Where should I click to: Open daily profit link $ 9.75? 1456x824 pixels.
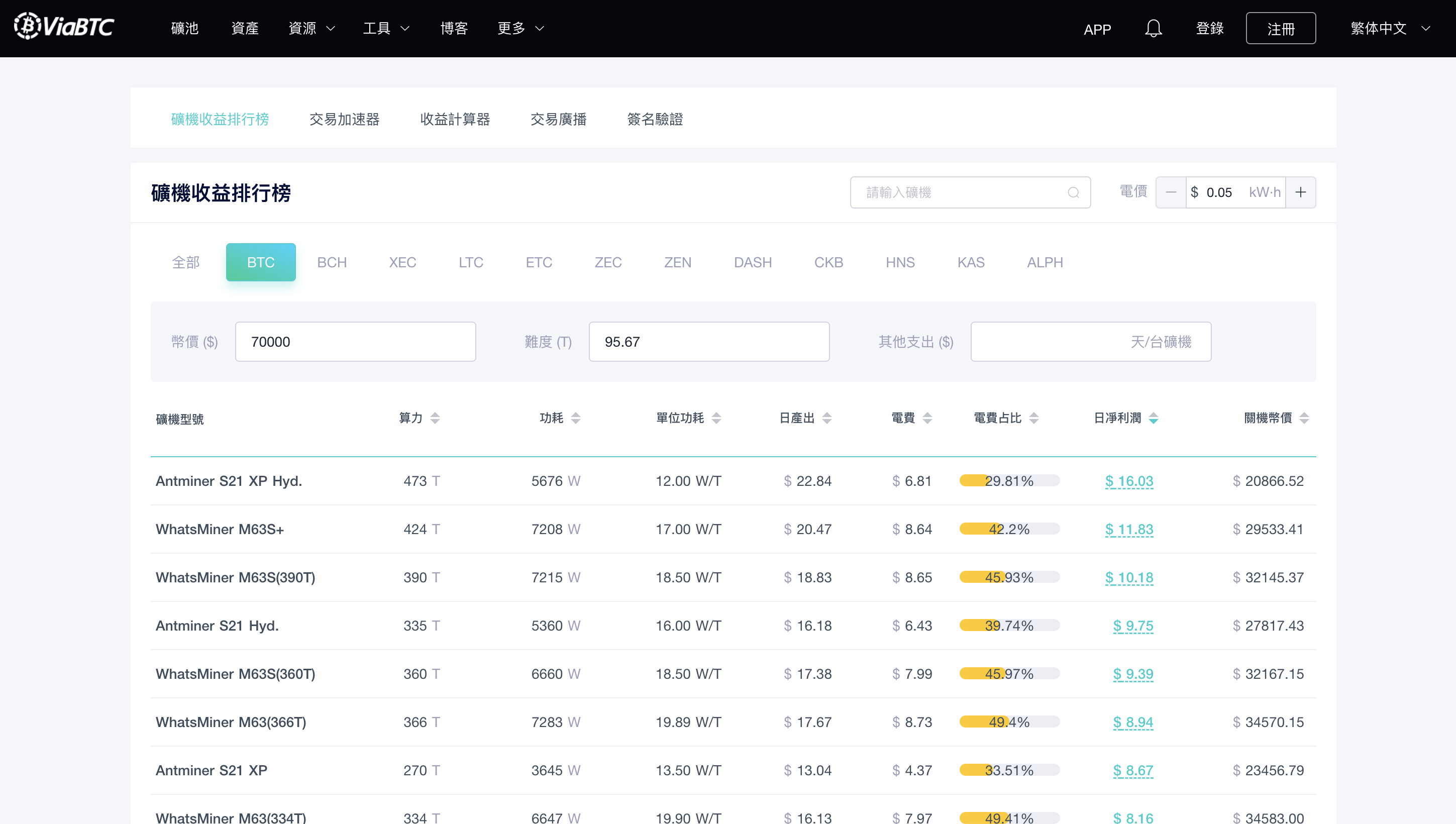1133,626
